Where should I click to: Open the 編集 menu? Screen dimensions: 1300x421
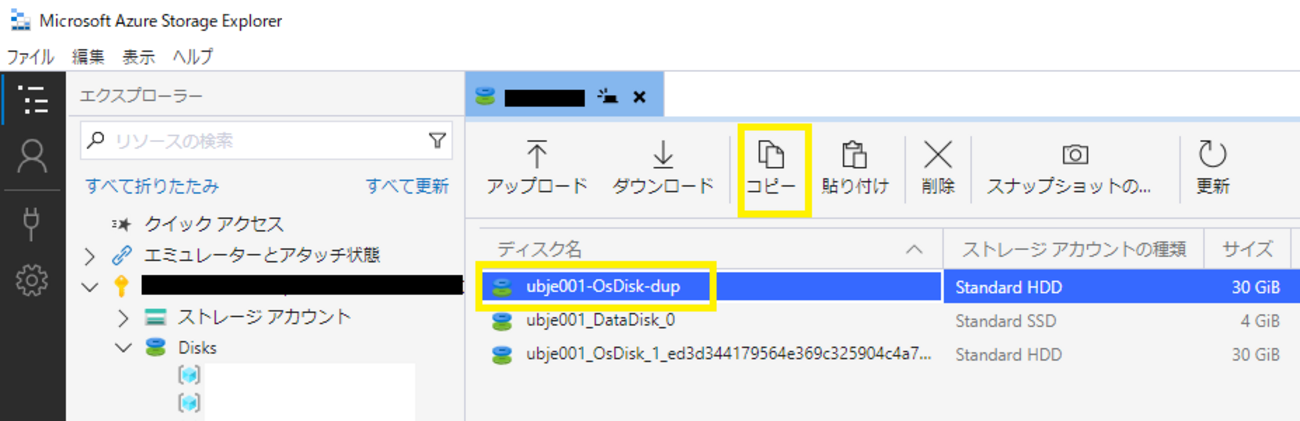(x=88, y=57)
